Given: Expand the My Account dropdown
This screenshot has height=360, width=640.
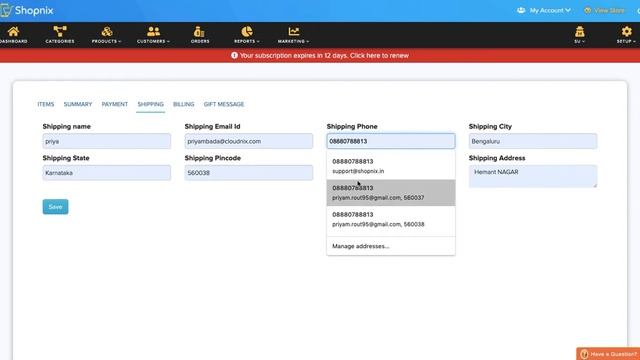Looking at the screenshot, I should [x=550, y=10].
